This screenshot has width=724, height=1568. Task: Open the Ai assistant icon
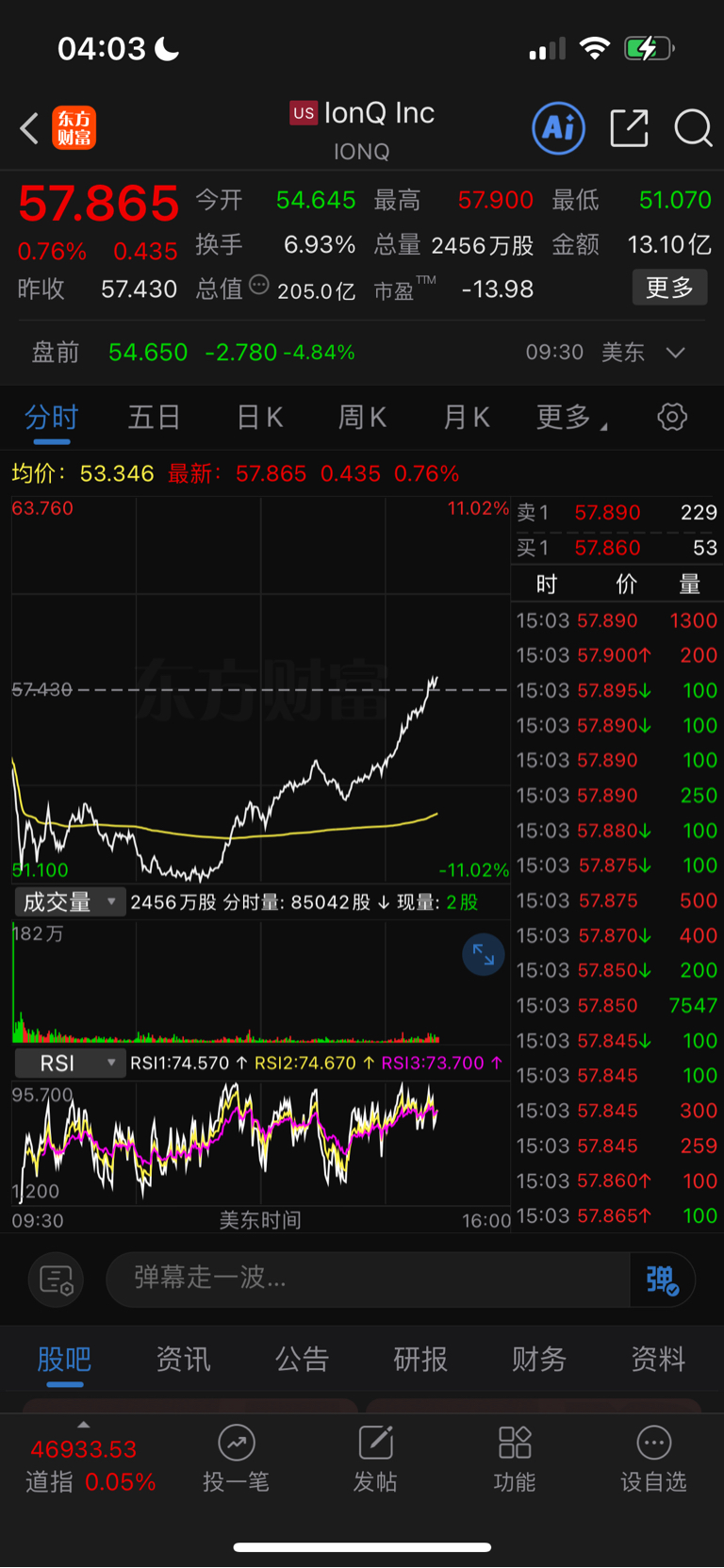pyautogui.click(x=559, y=128)
